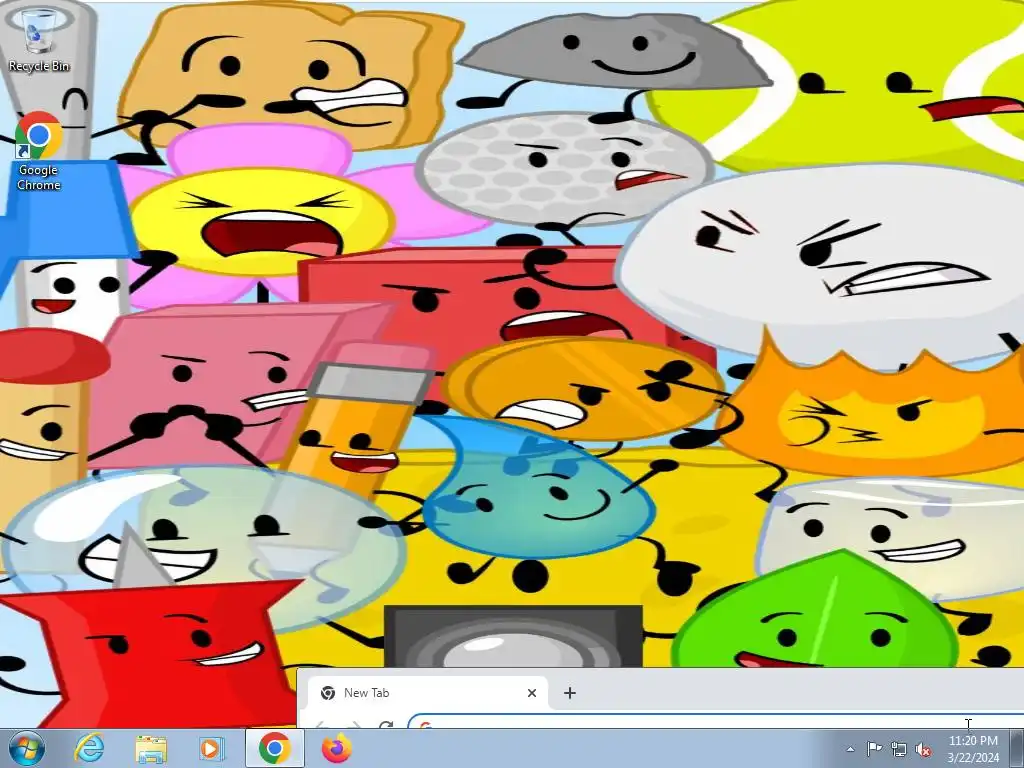
Task: Launch Internet Explorer from the taskbar
Action: (x=89, y=748)
